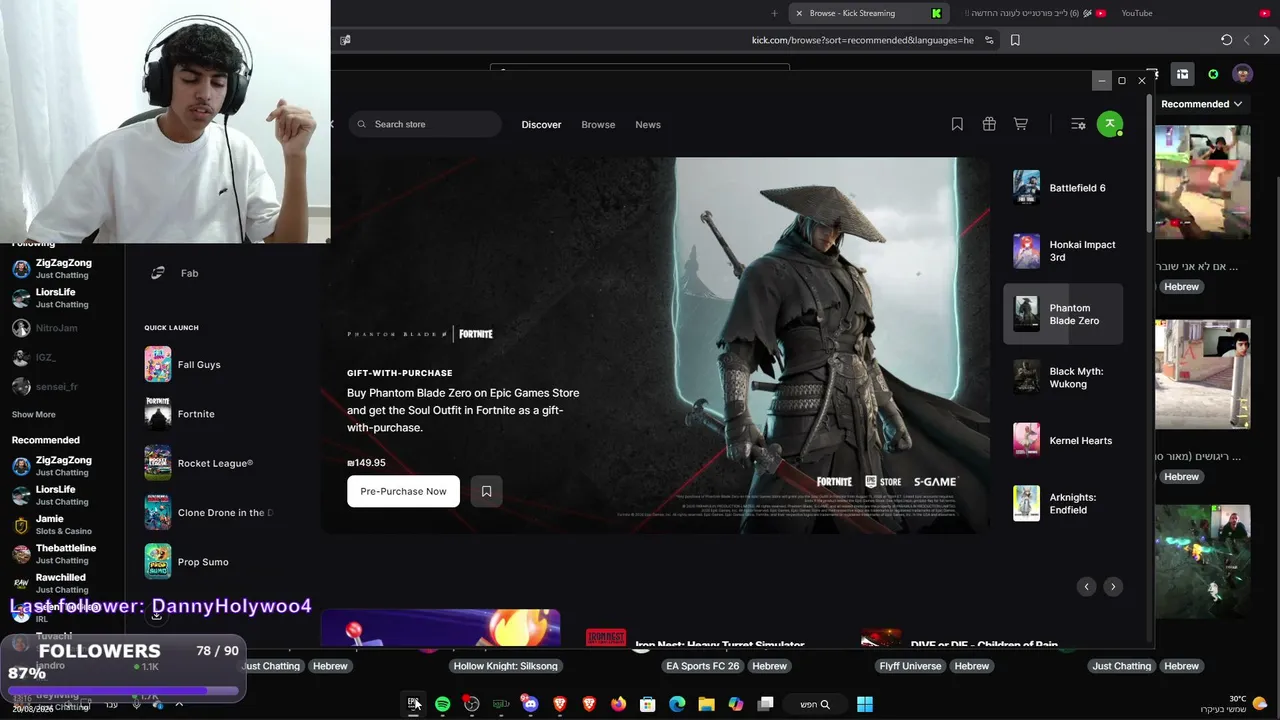Click the Flyff Universe category tag
Image resolution: width=1280 pixels, height=720 pixels.
click(910, 666)
